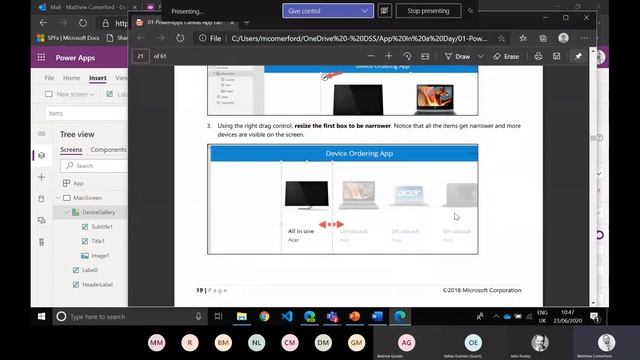
Task: Open Edge settings and more menu
Action: coord(584,38)
